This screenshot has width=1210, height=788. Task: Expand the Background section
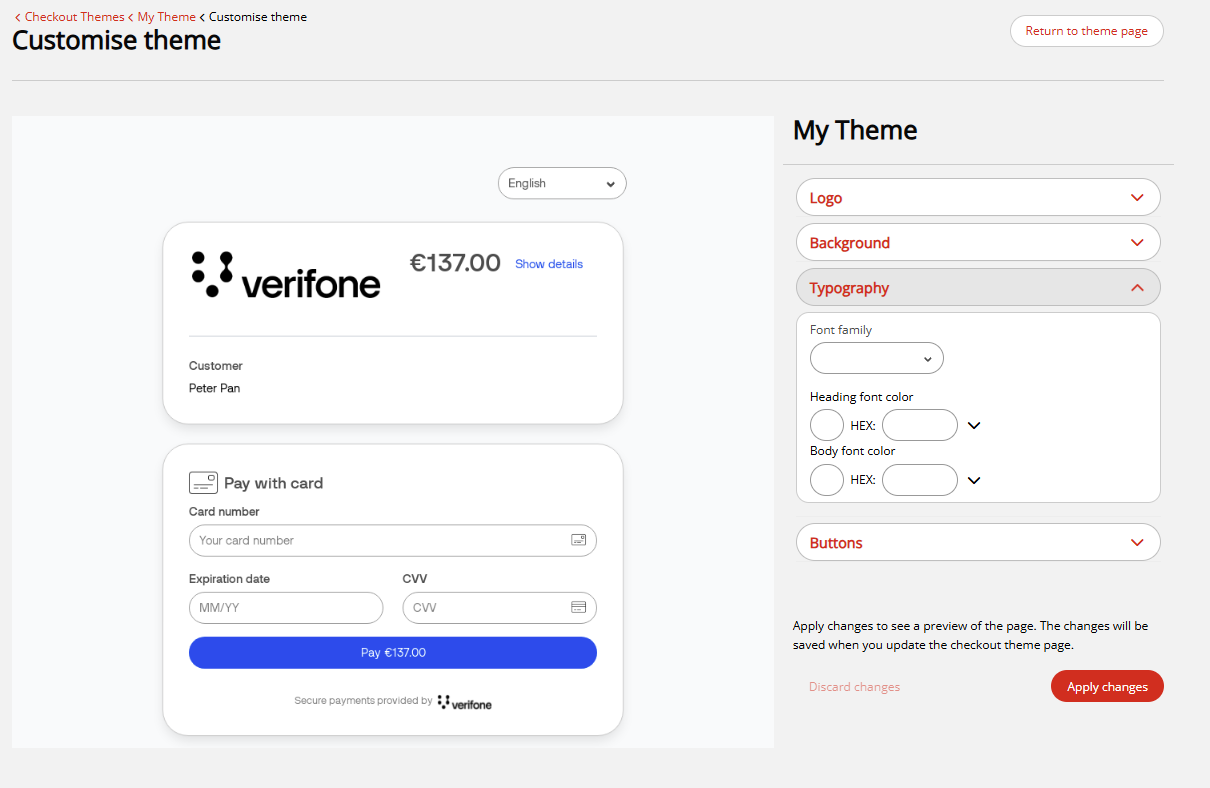(978, 242)
